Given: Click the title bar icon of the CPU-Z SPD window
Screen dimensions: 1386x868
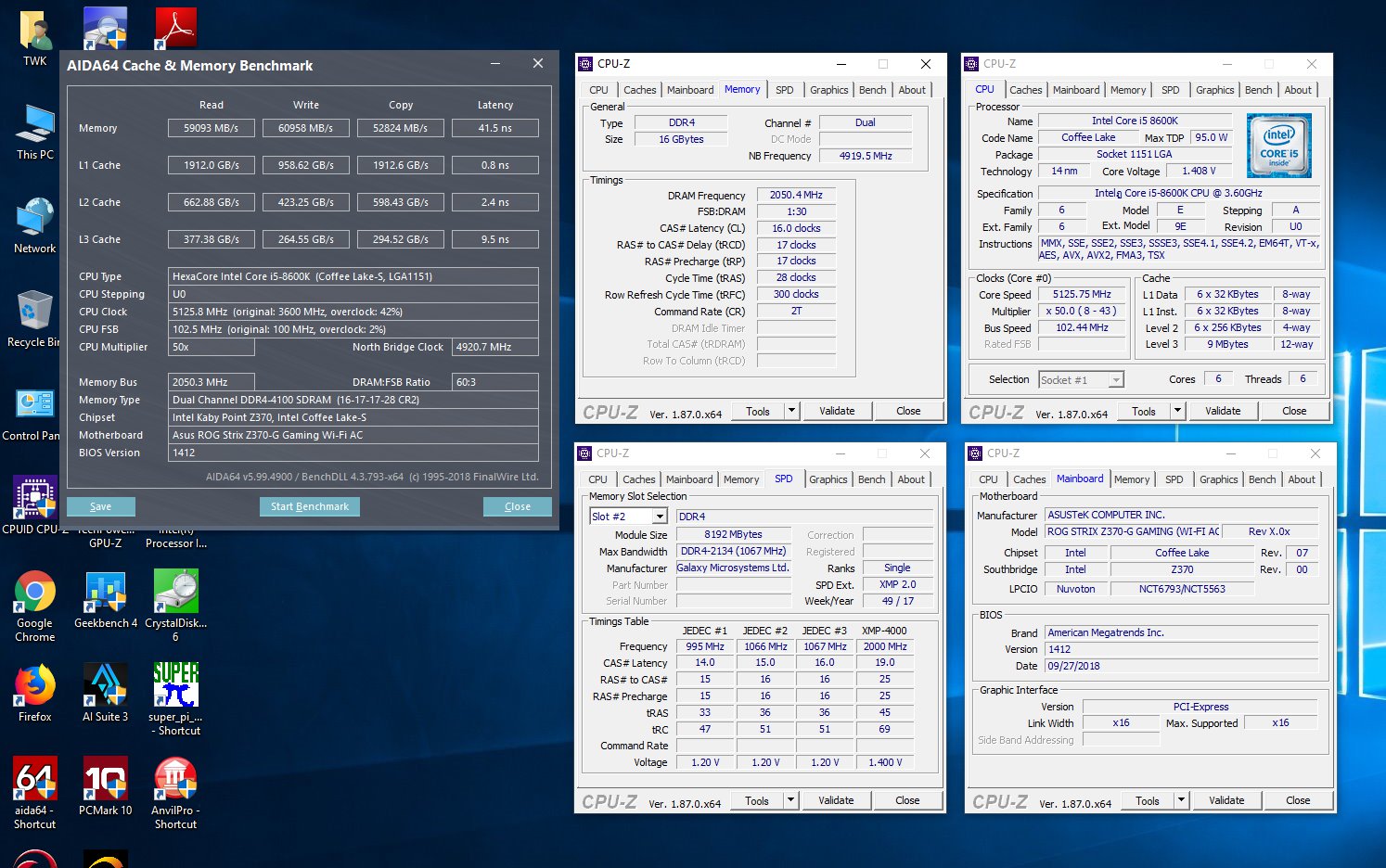Looking at the screenshot, I should (x=584, y=453).
